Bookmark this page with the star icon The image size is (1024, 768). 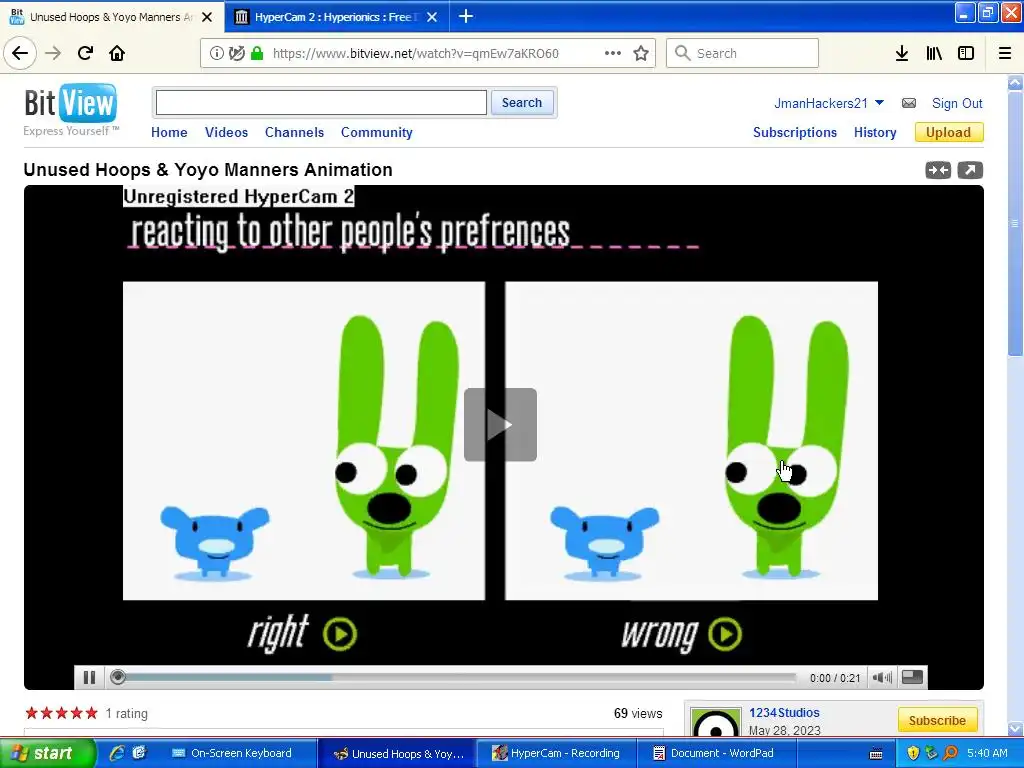tap(641, 54)
